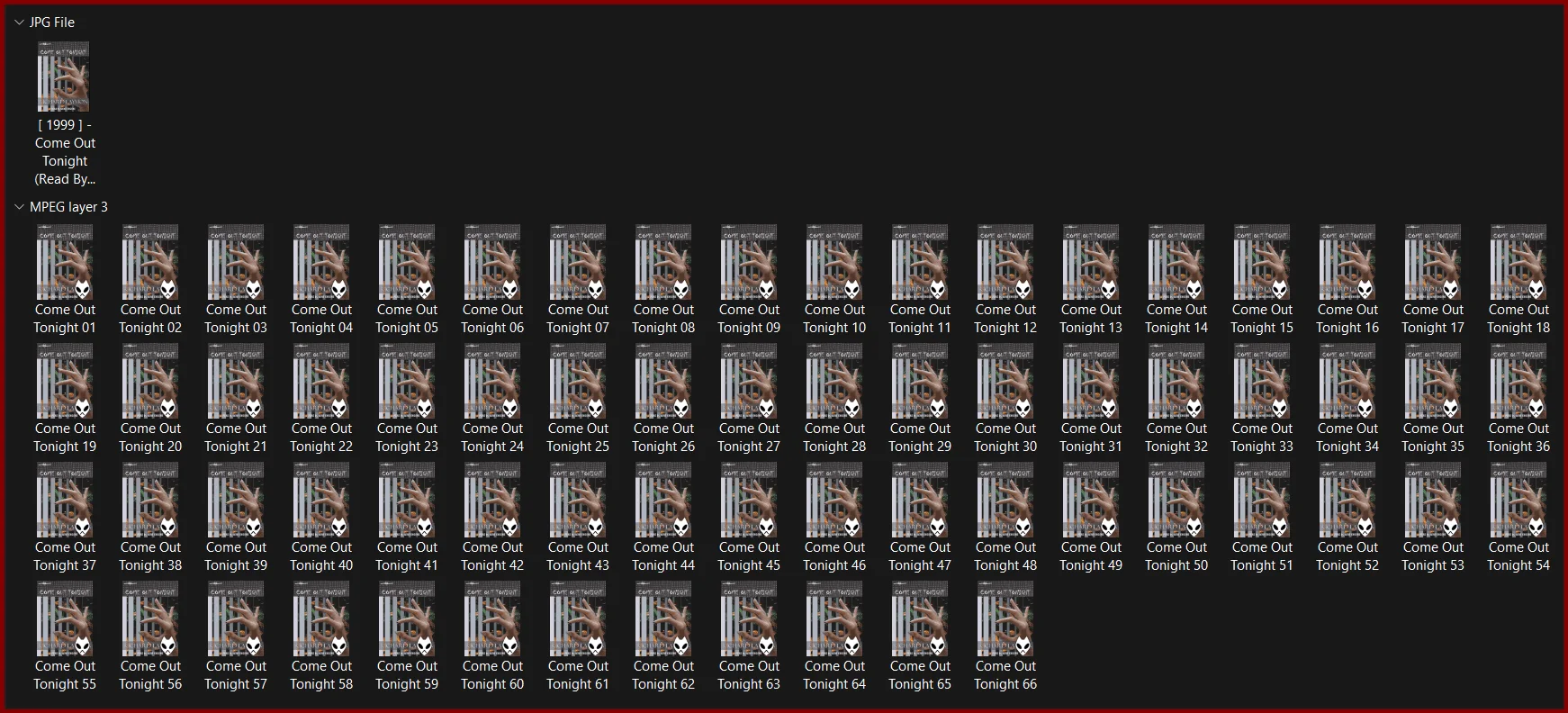
Task: Collapse the JPG File group
Action: (x=19, y=23)
